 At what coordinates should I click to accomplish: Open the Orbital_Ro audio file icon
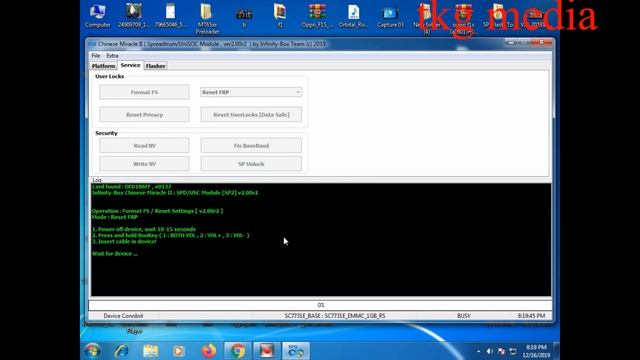click(353, 16)
